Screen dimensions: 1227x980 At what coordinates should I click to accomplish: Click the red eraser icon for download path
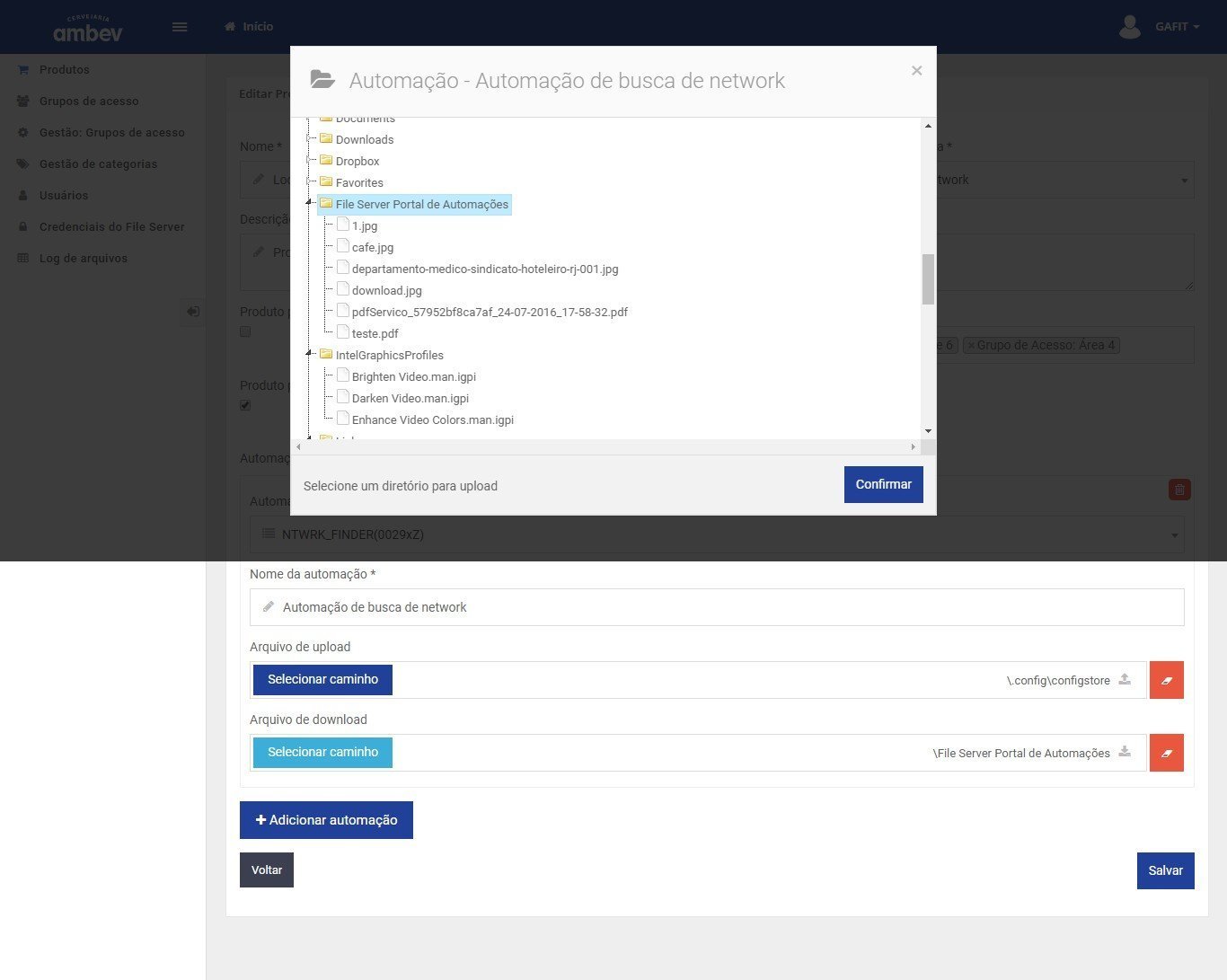[x=1167, y=753]
